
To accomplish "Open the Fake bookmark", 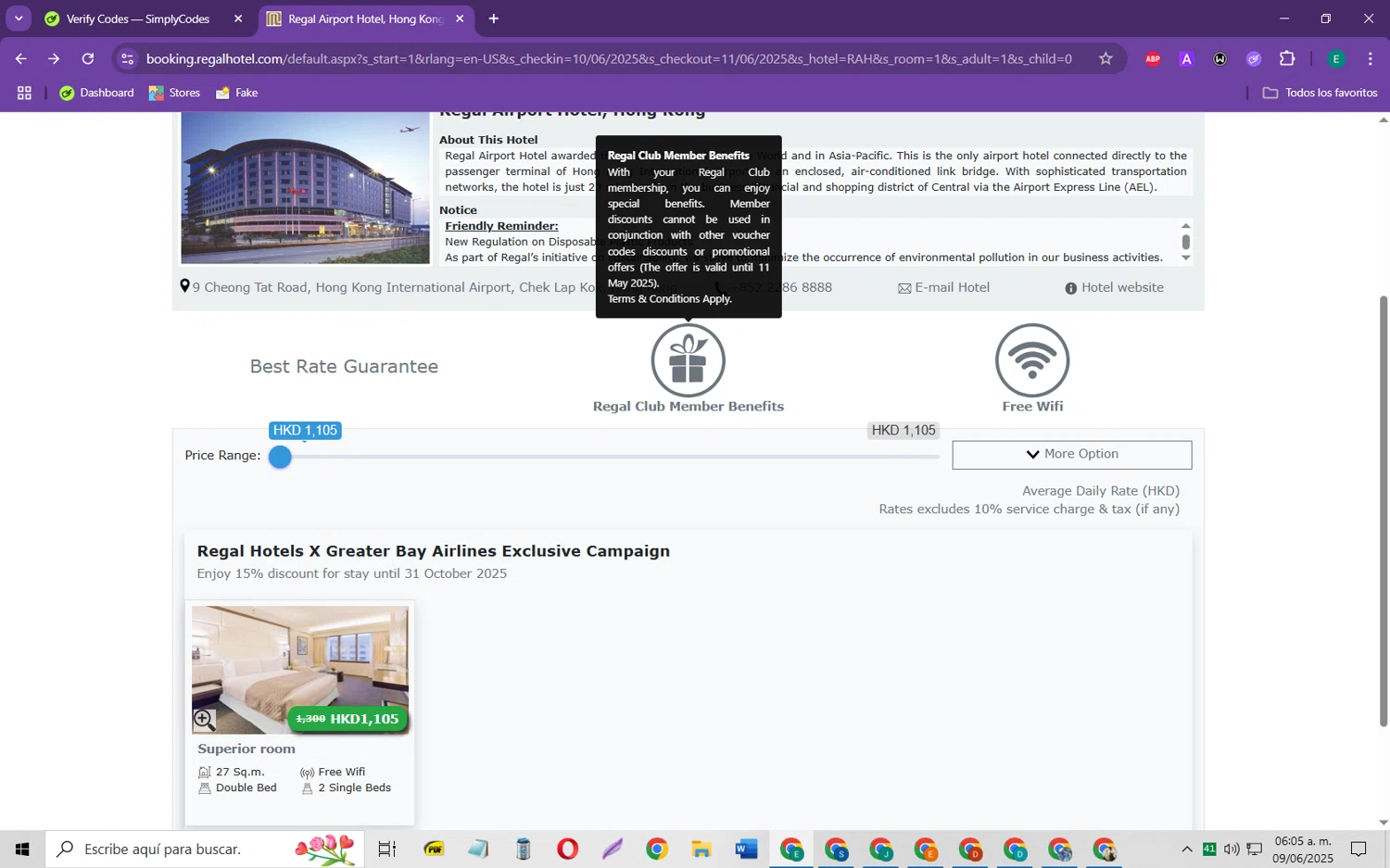I will 237,93.
